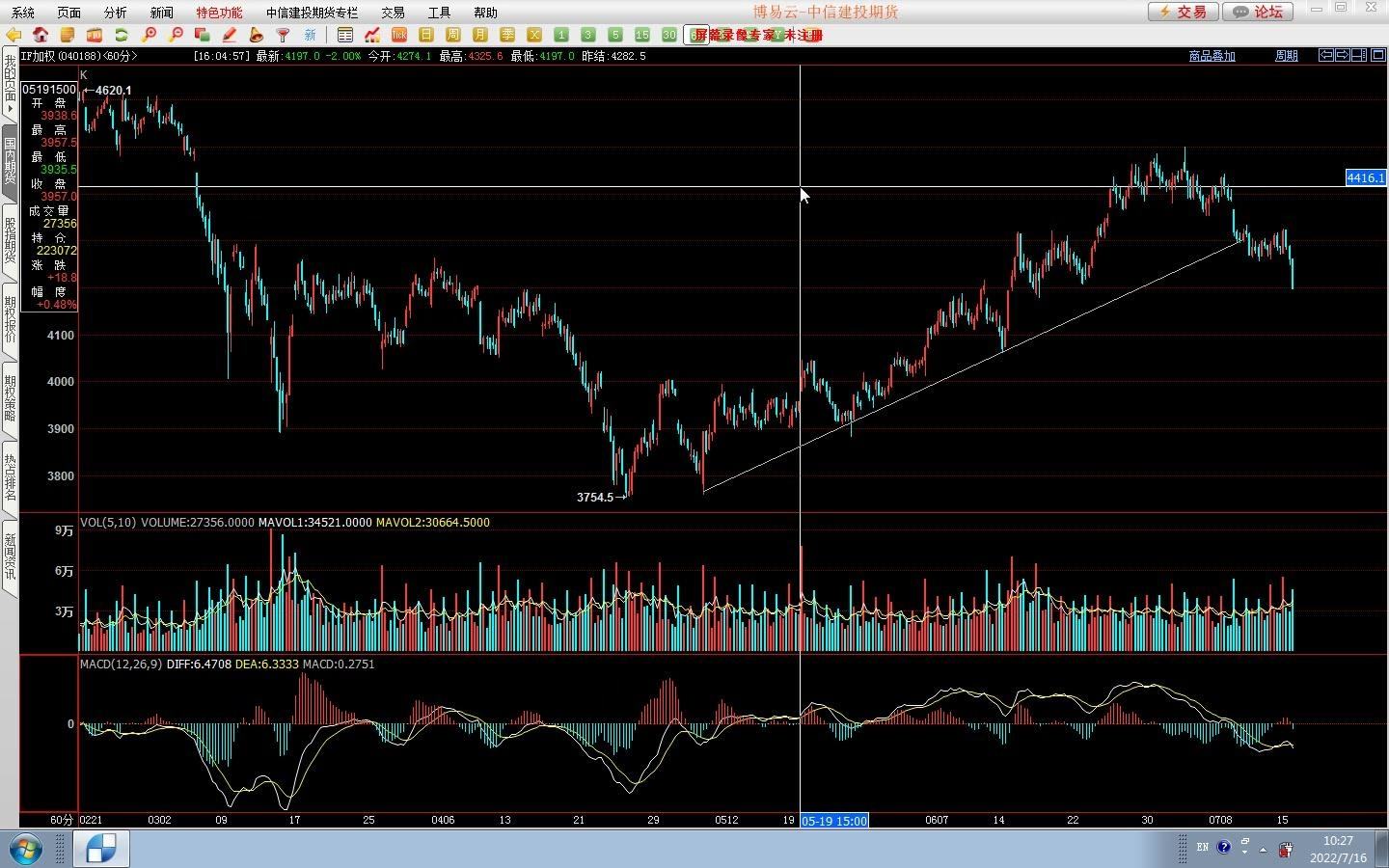Select the 期权报价 sidebar tab
The height and width of the screenshot is (868, 1389).
tap(10, 320)
